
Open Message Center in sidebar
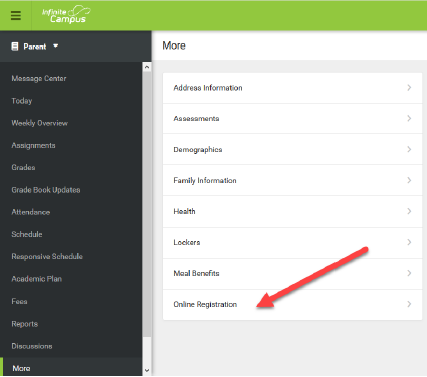[x=39, y=78]
